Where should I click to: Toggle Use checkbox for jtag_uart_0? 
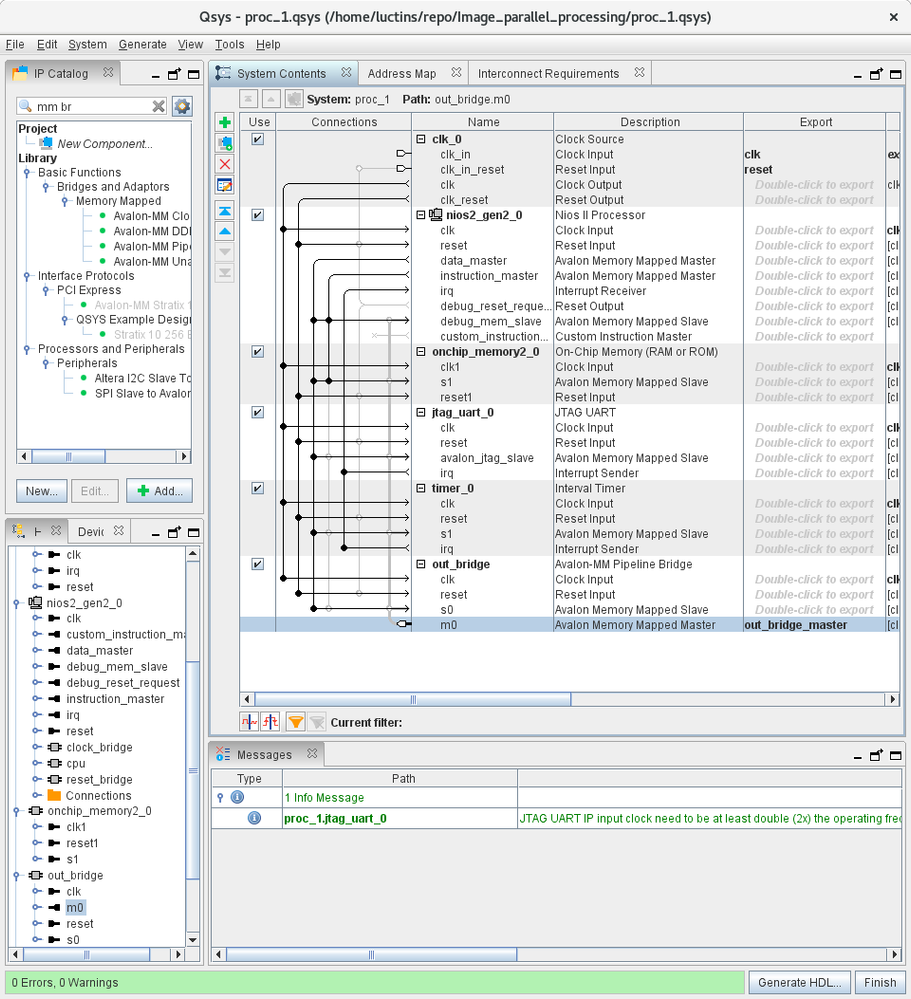tap(258, 412)
